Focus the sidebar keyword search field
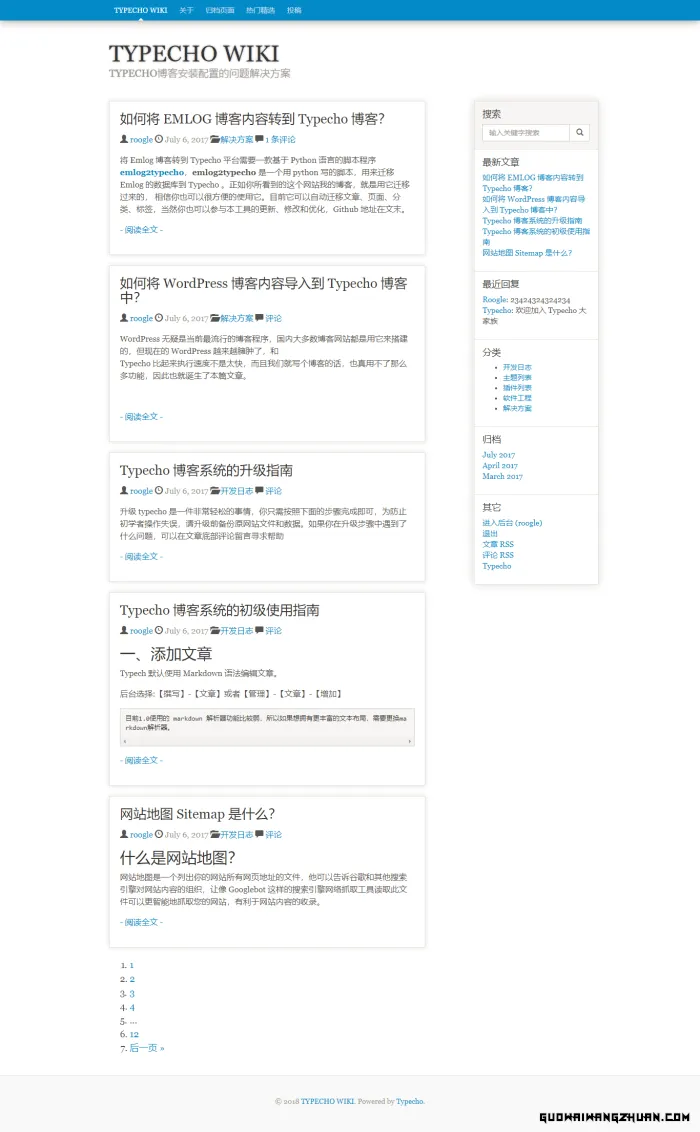This screenshot has width=700, height=1132. [526, 133]
